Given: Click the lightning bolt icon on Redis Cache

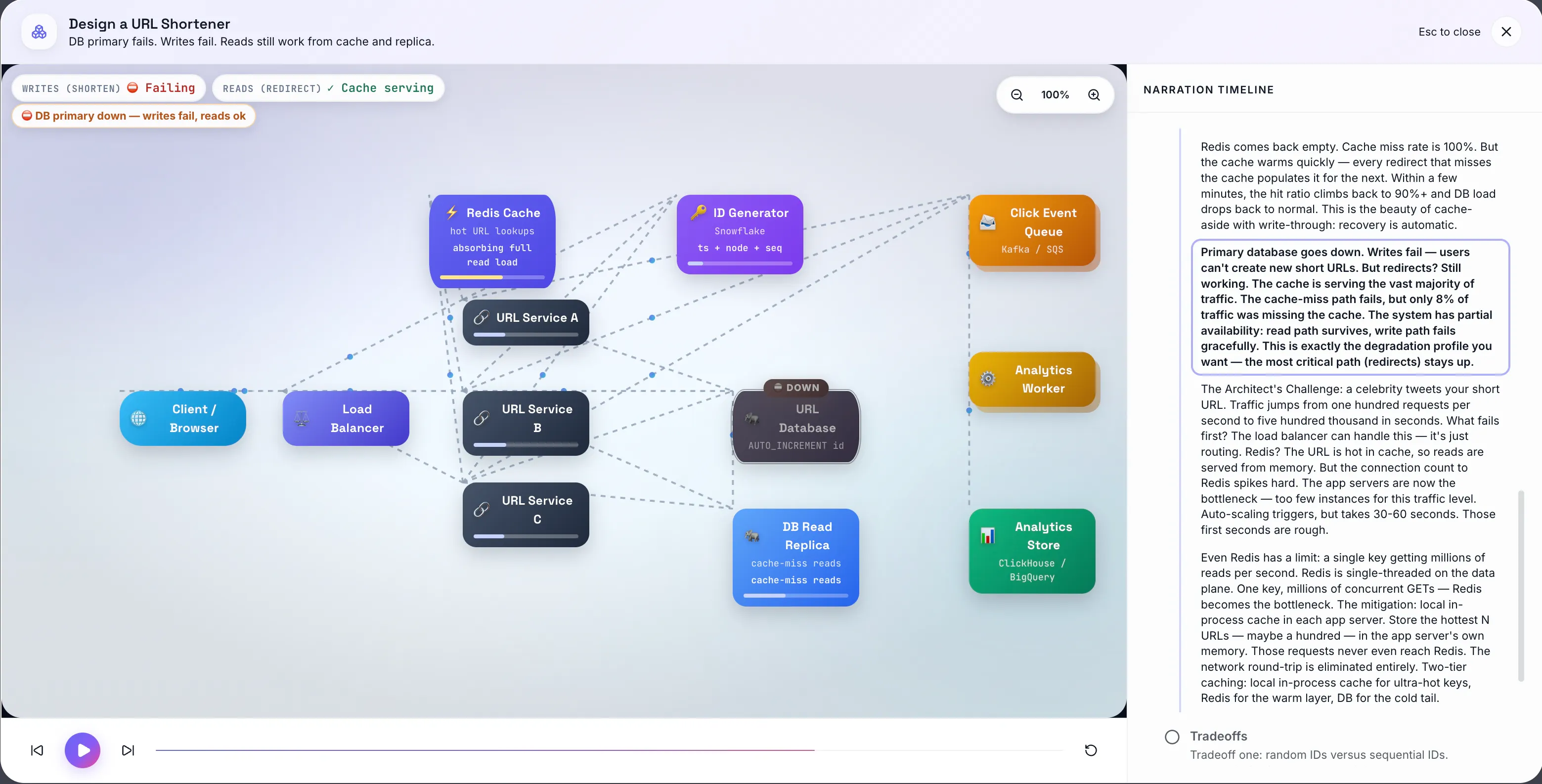Looking at the screenshot, I should pos(452,213).
